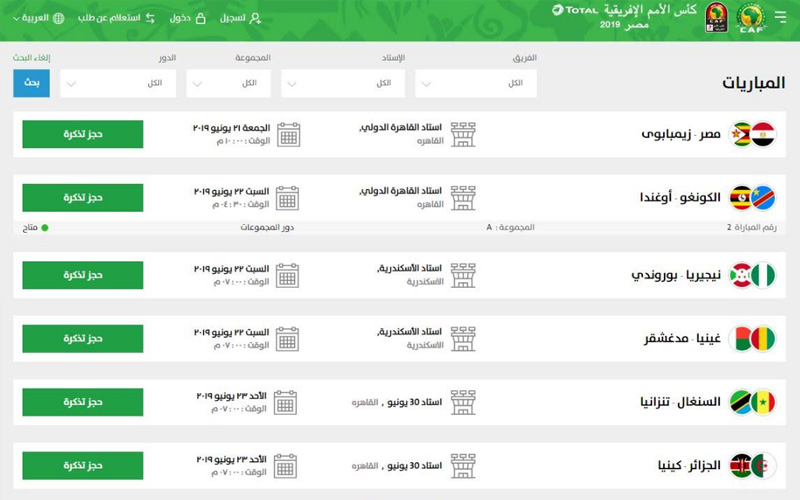Click the AFCON 2019 trophy logo

tap(716, 16)
